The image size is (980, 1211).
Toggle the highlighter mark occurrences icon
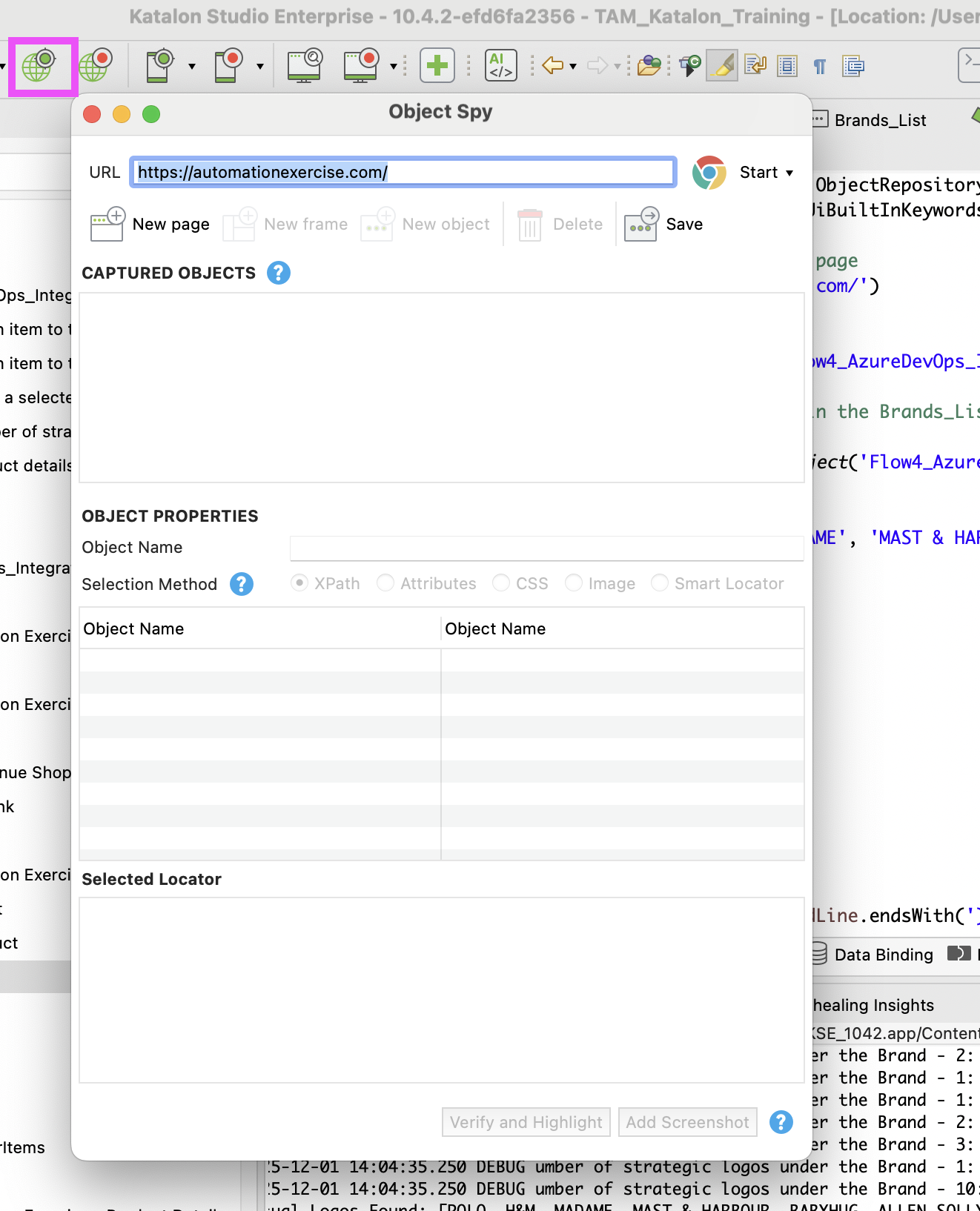tap(722, 66)
